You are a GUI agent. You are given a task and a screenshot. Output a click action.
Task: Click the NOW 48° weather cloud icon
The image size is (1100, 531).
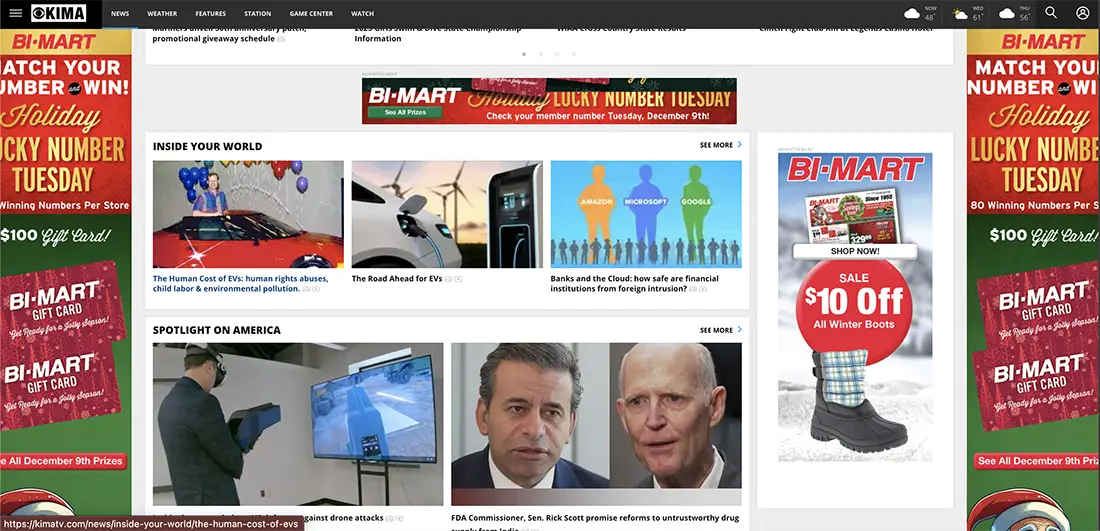[911, 13]
